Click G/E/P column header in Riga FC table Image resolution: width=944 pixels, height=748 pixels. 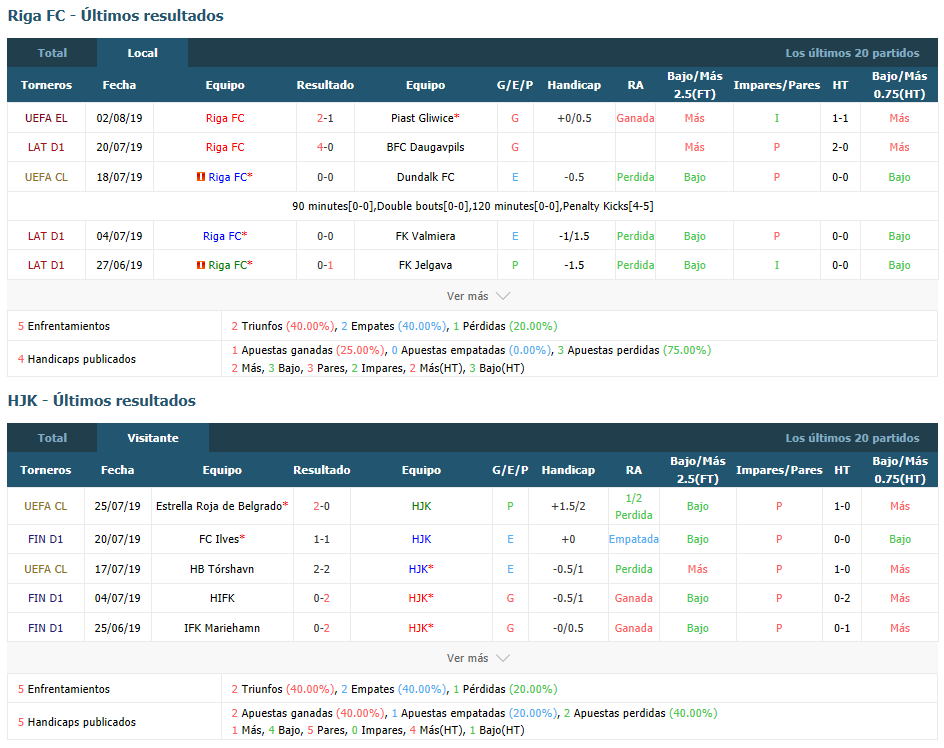515,85
